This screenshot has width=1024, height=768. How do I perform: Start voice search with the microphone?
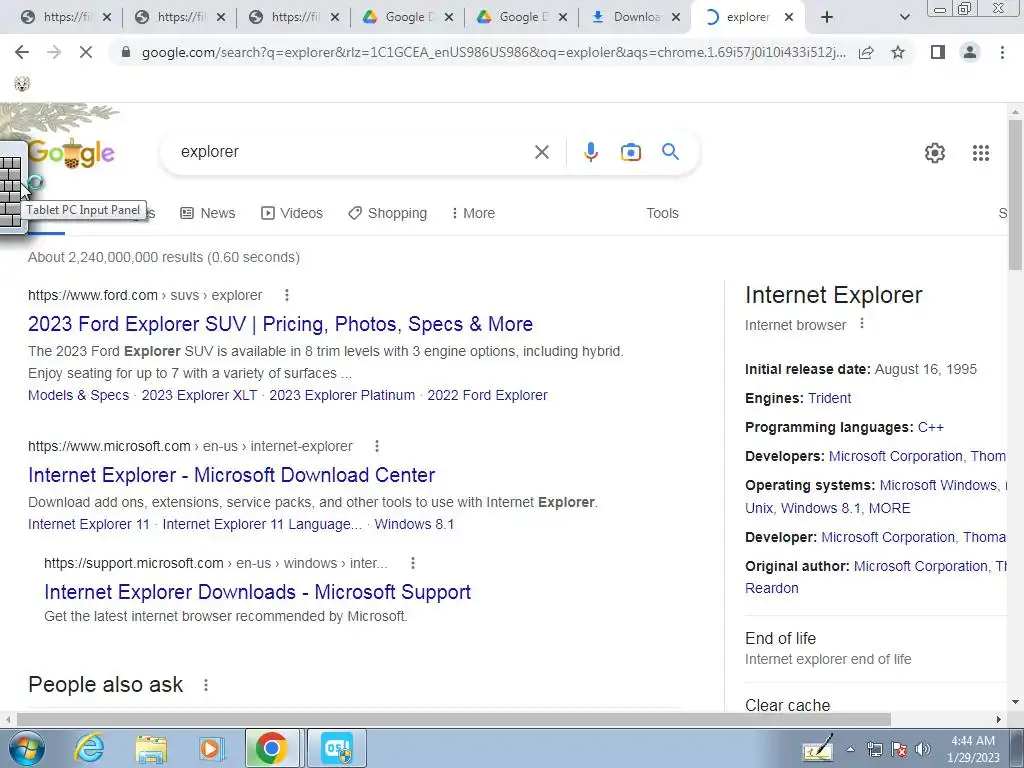tap(590, 152)
